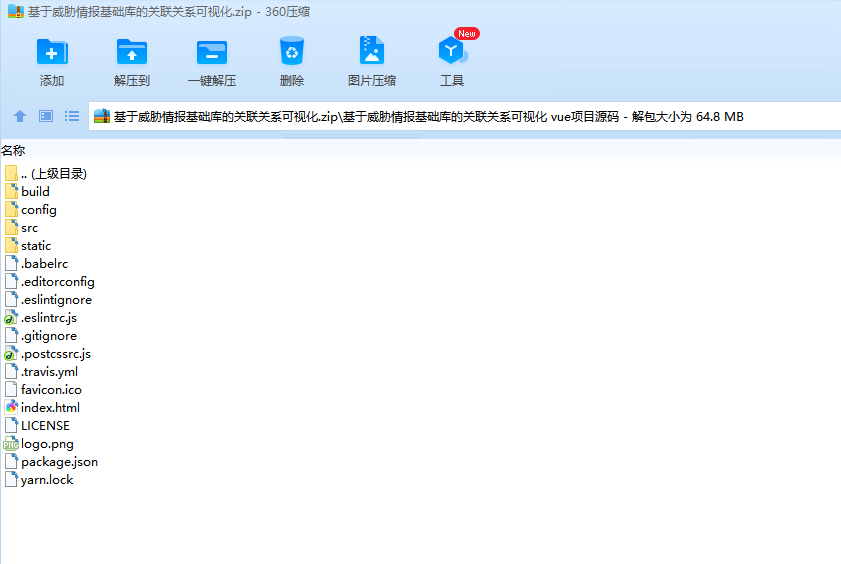Viewport: 841px width, 564px height.
Task: Select the build folder
Action: pyautogui.click(x=27, y=191)
